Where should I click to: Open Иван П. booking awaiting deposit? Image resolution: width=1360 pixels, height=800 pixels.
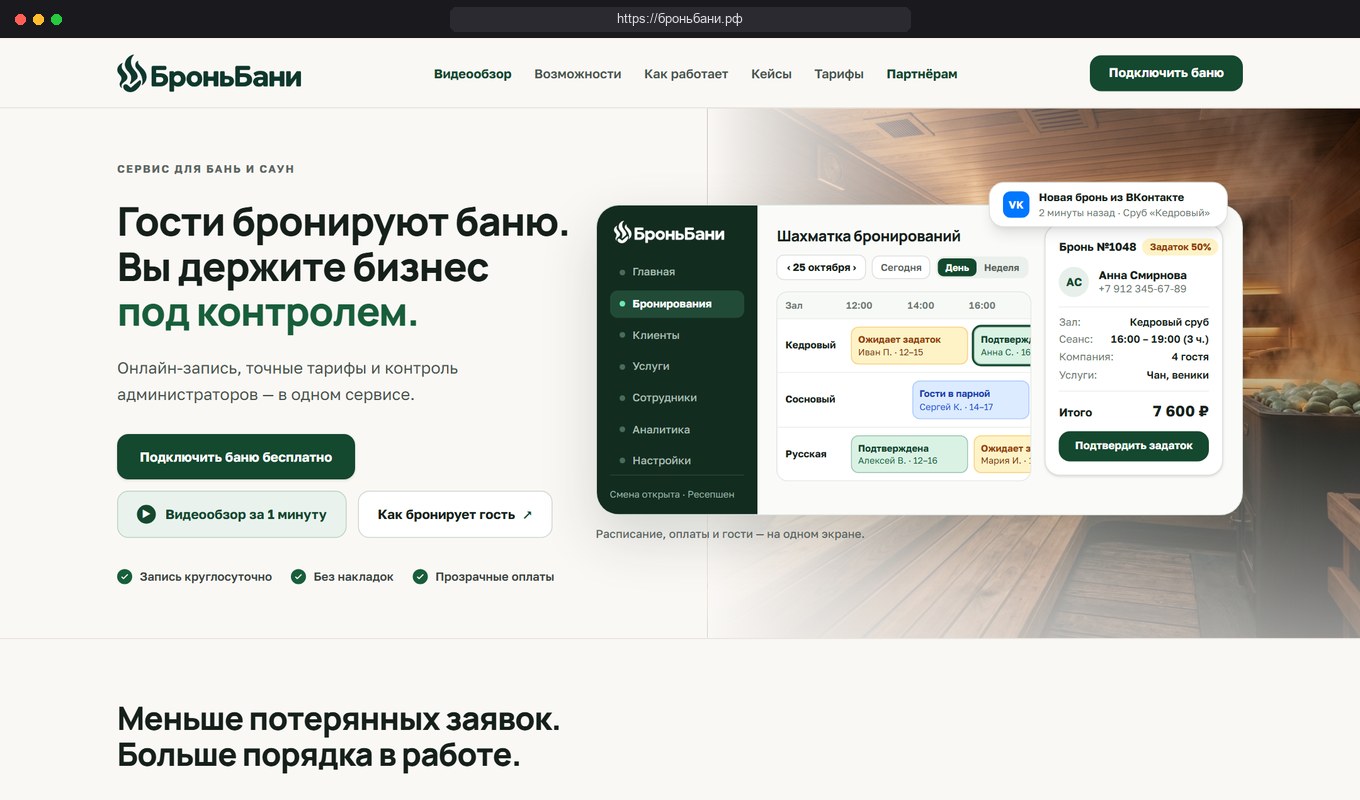pyautogui.click(x=909, y=346)
